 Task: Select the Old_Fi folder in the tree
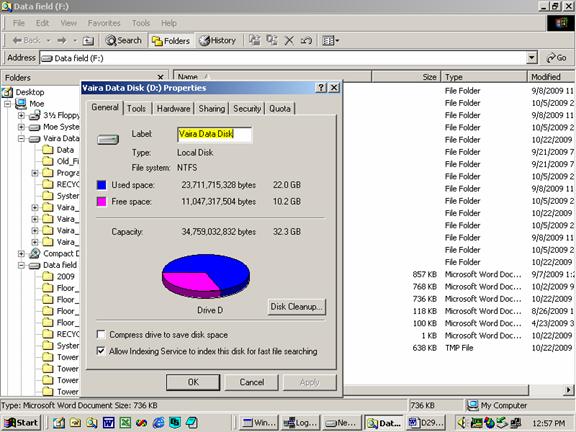pyautogui.click(x=61, y=161)
